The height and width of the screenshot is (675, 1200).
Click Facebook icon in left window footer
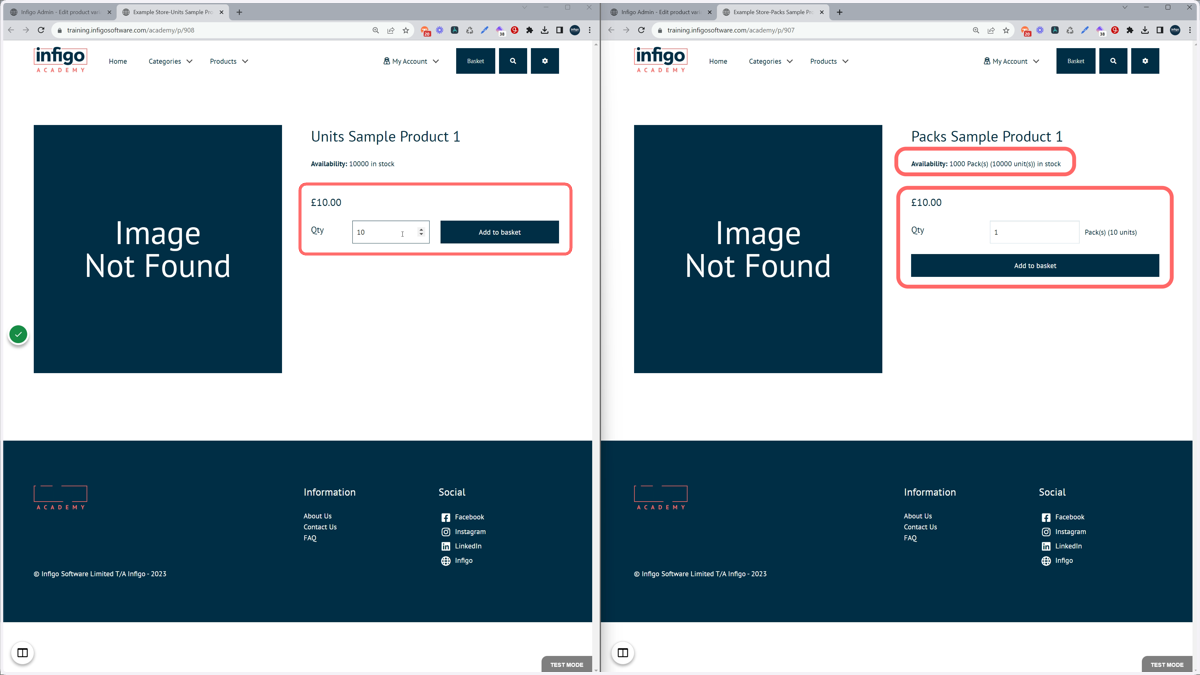pyautogui.click(x=446, y=517)
